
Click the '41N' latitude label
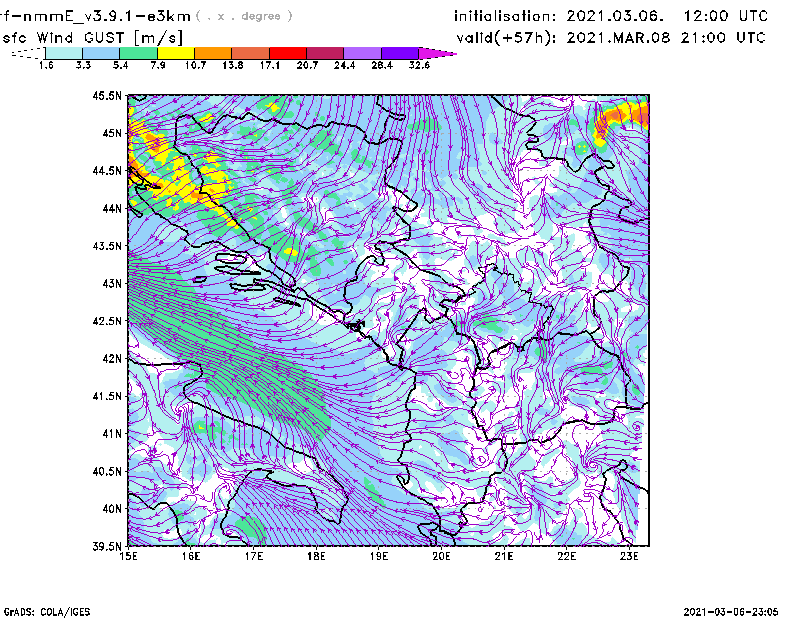click(x=112, y=434)
